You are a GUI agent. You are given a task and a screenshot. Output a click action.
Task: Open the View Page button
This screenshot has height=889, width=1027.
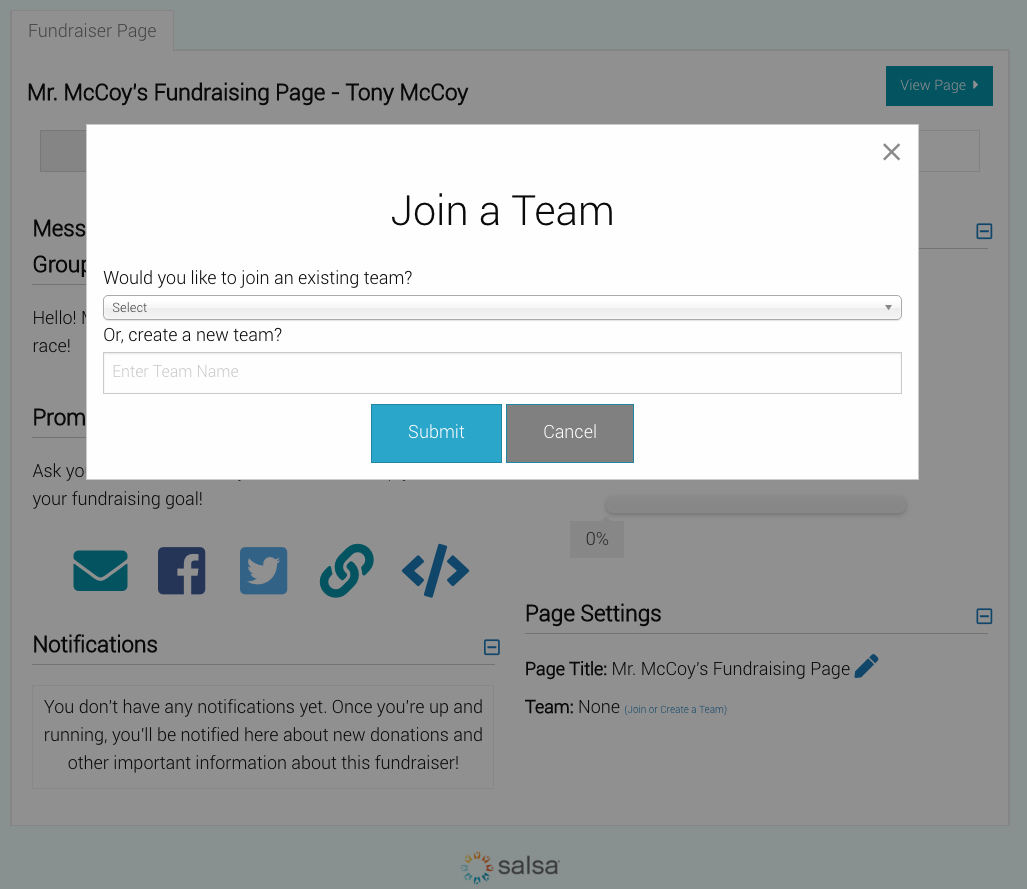coord(939,86)
